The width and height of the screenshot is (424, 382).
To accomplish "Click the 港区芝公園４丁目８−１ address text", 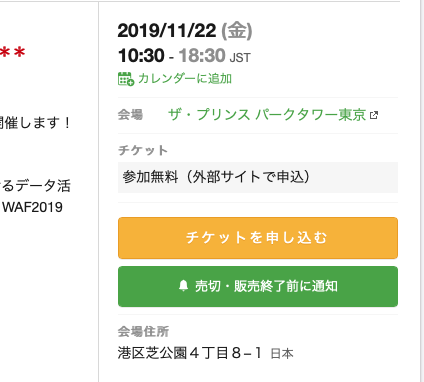I will click(x=190, y=353).
